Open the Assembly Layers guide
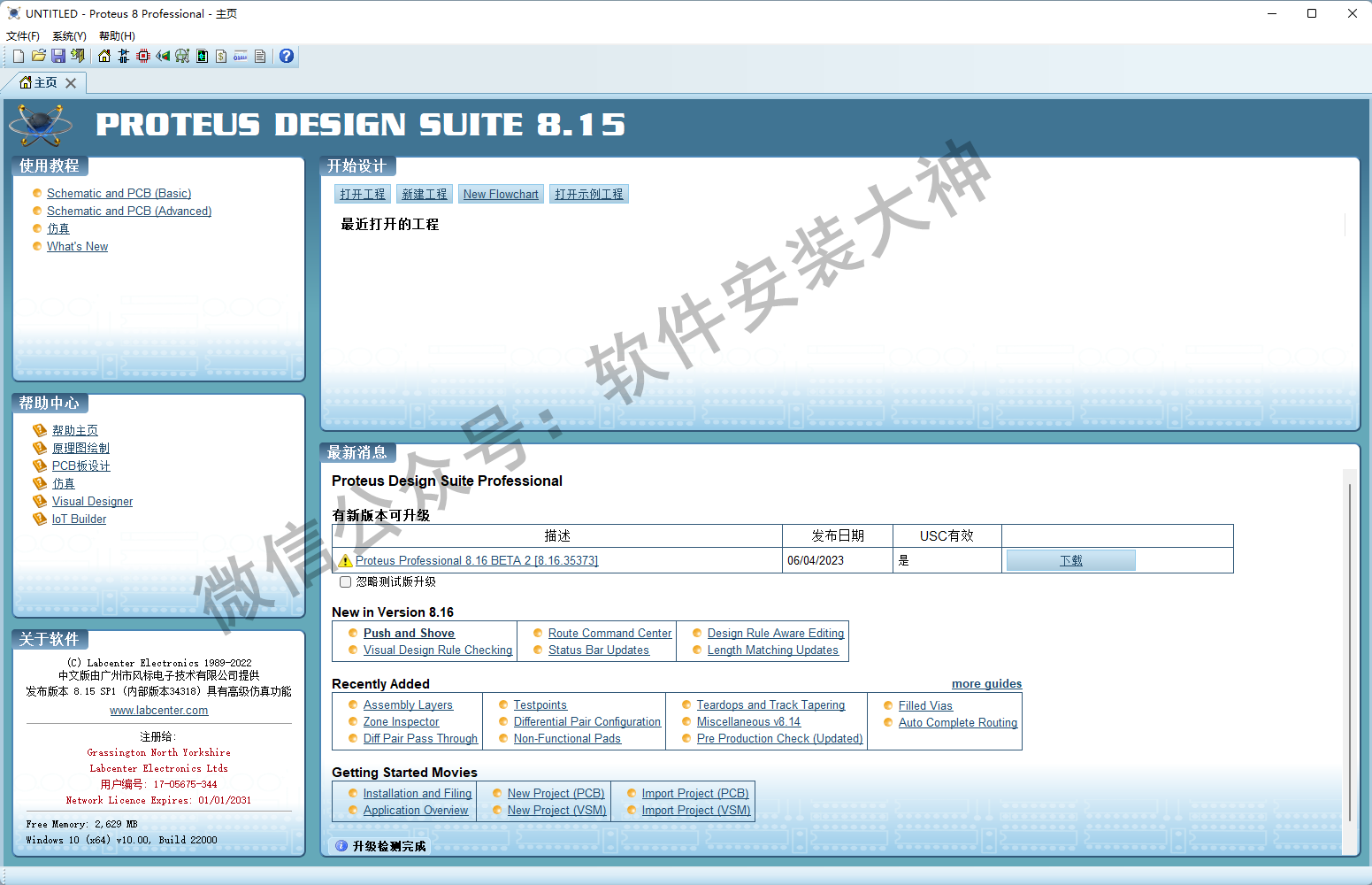1372x885 pixels. point(408,704)
